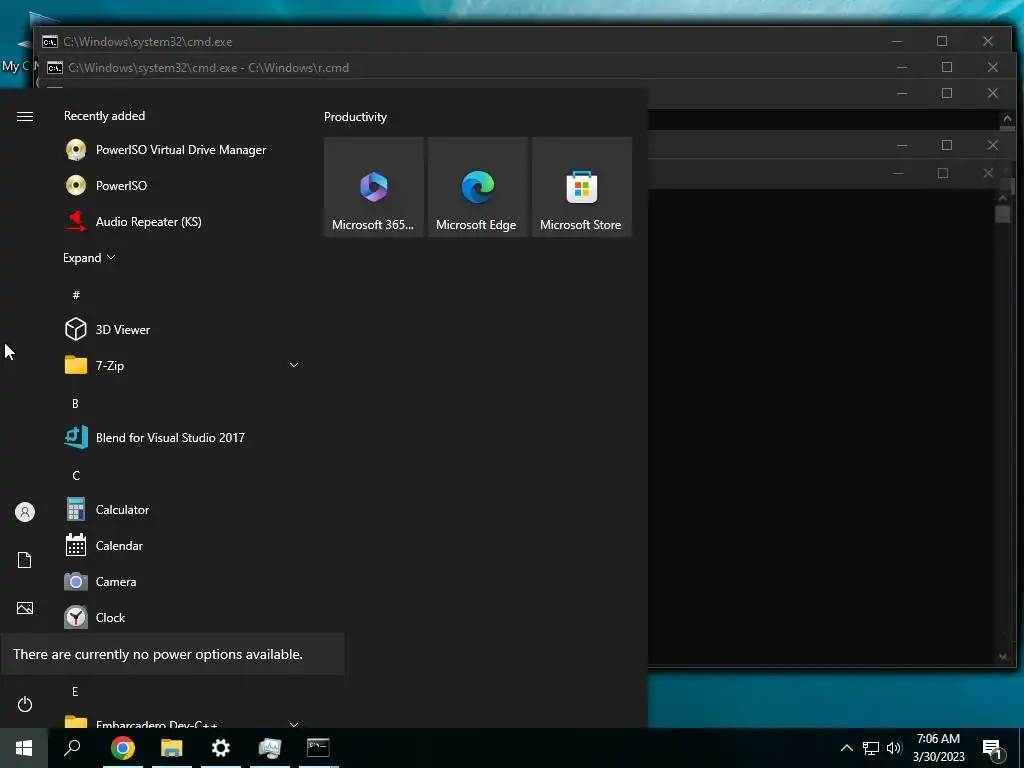Click the hamburger menu in Start
1024x768 pixels.
[25, 116]
